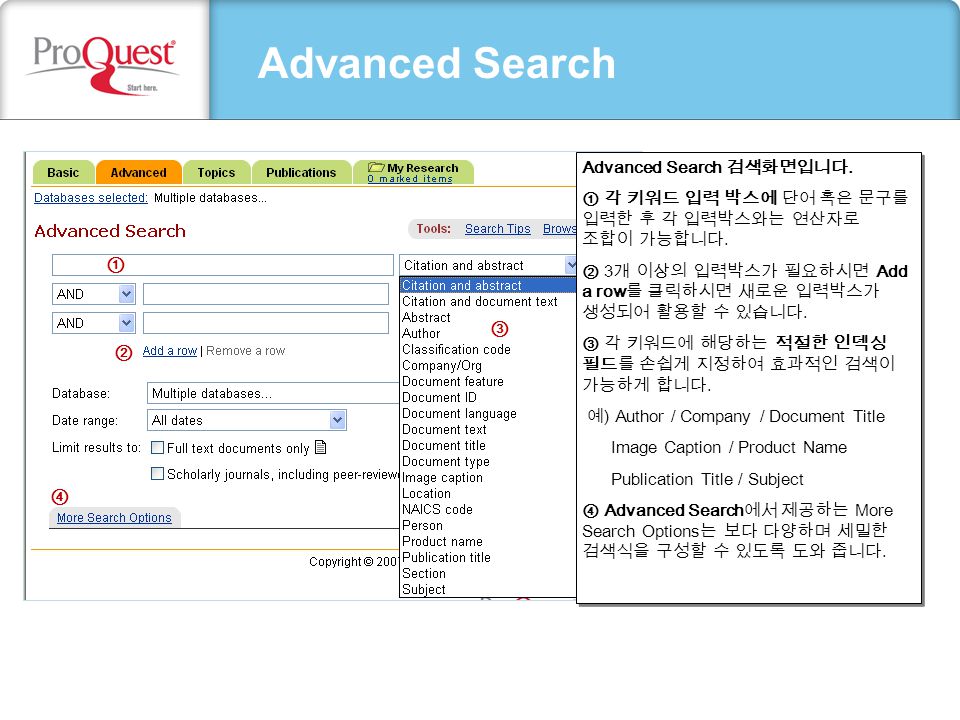Screen dimensions: 960x720
Task: Choose Product name from the list
Action: point(488,541)
